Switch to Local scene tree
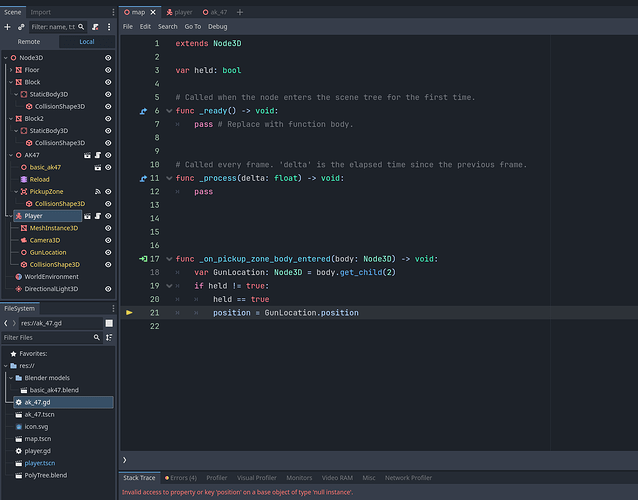 click(87, 41)
